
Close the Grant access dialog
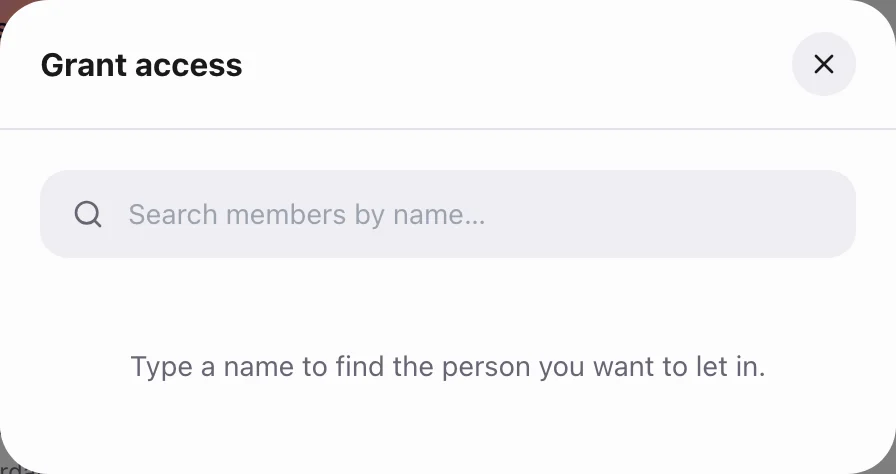(823, 64)
